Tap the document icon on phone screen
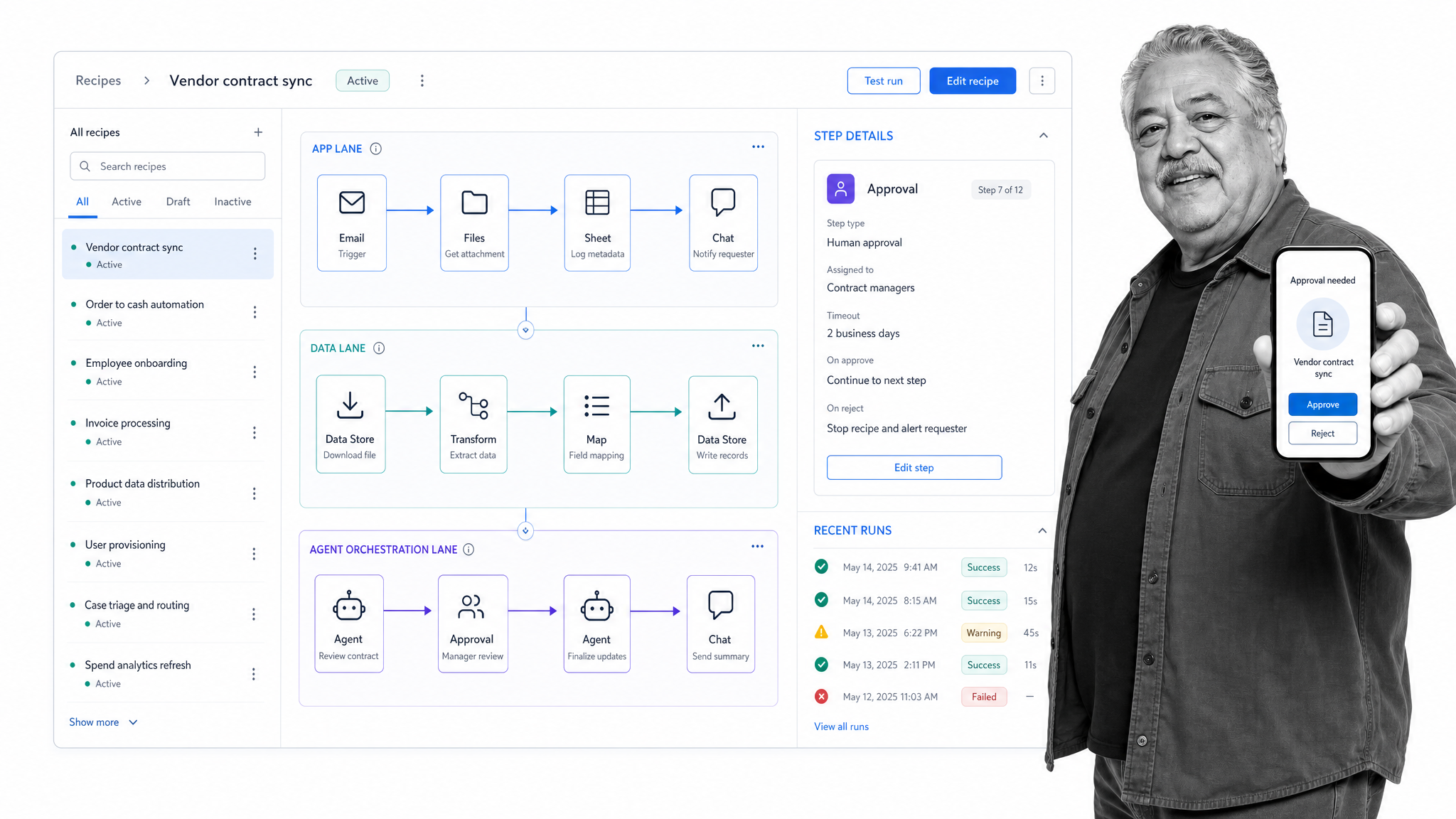The height and width of the screenshot is (819, 1456). pos(1322,325)
